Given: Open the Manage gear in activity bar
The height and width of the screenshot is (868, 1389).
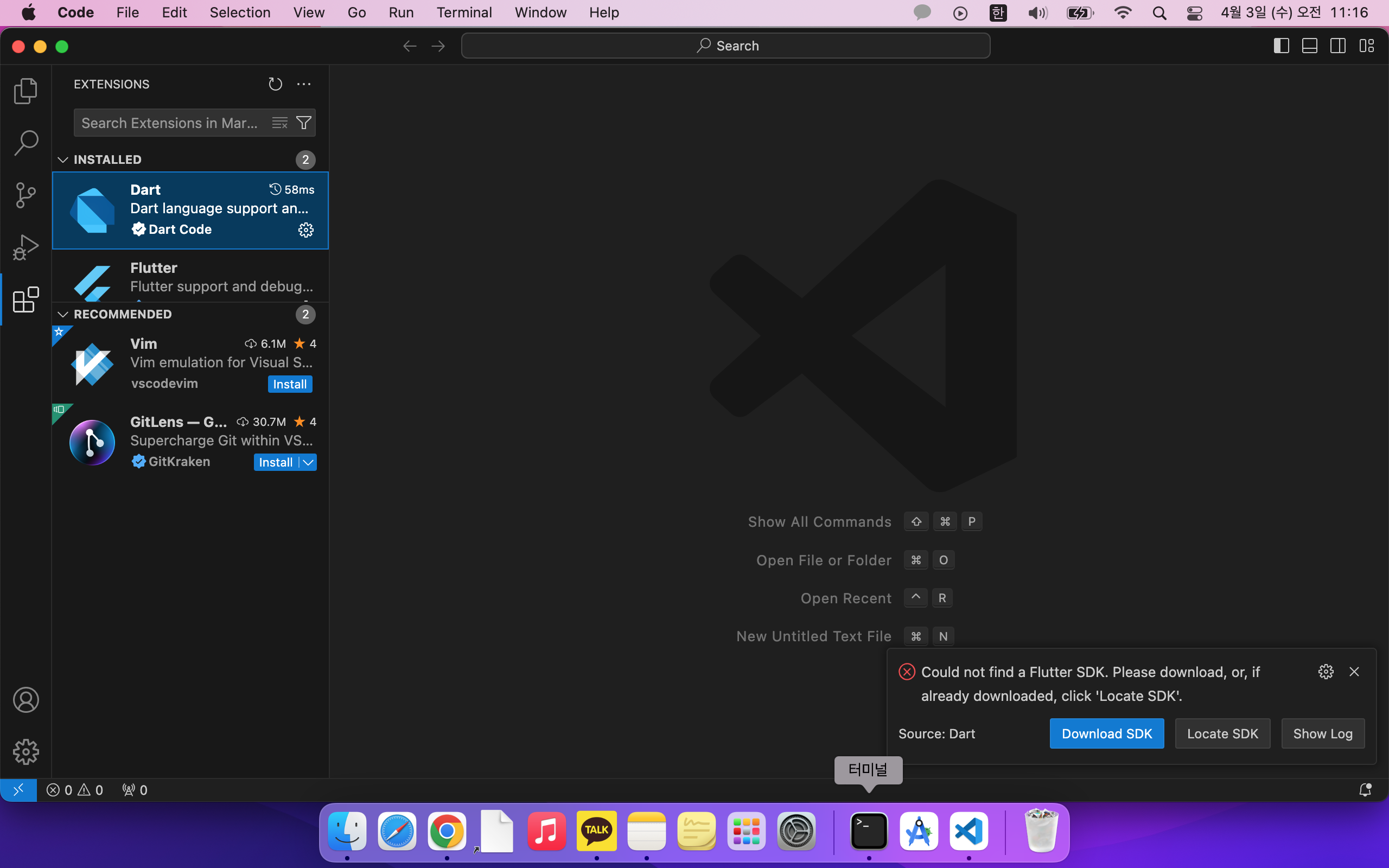Looking at the screenshot, I should [x=26, y=751].
